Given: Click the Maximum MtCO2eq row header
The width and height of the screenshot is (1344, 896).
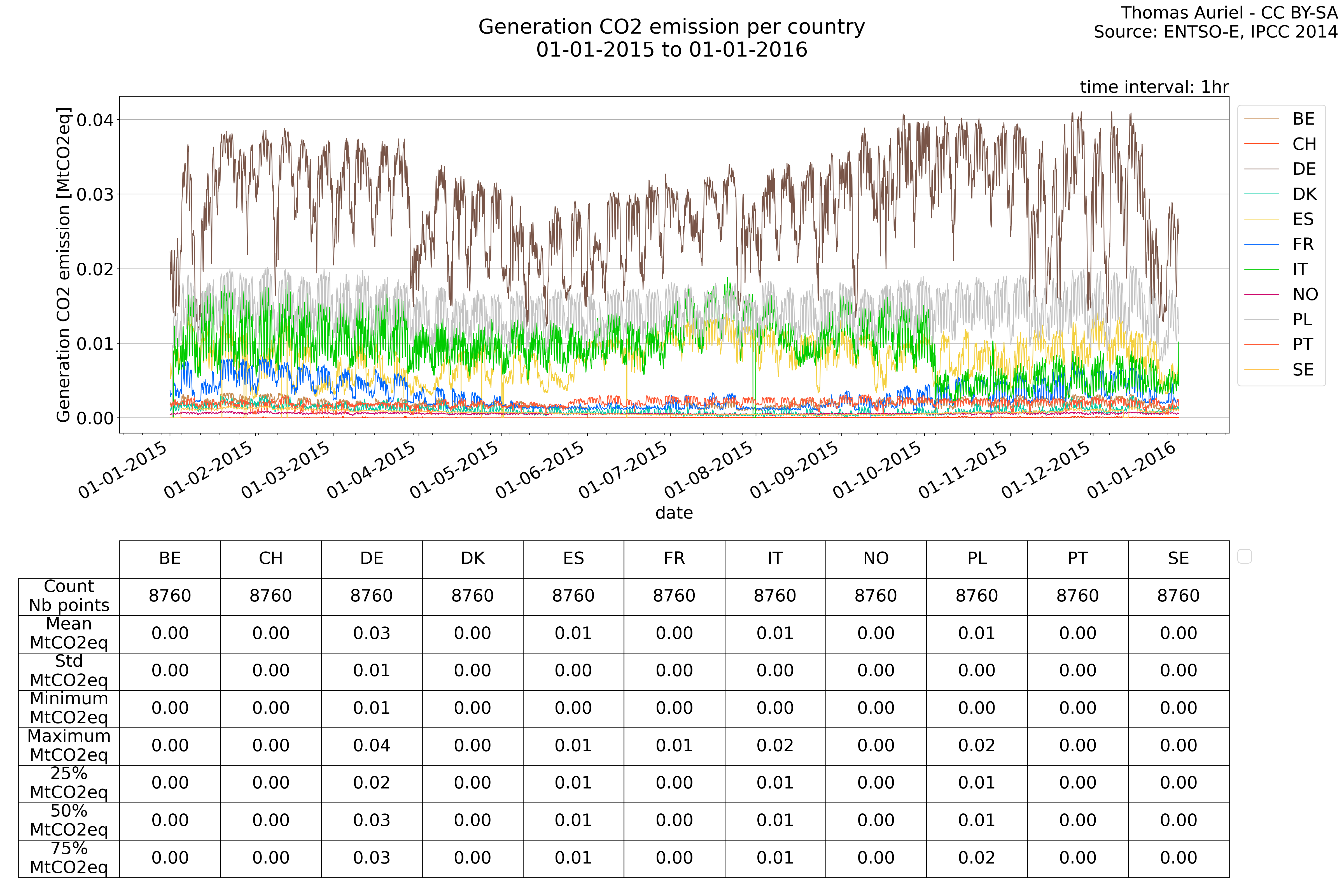Looking at the screenshot, I should coord(69,746).
